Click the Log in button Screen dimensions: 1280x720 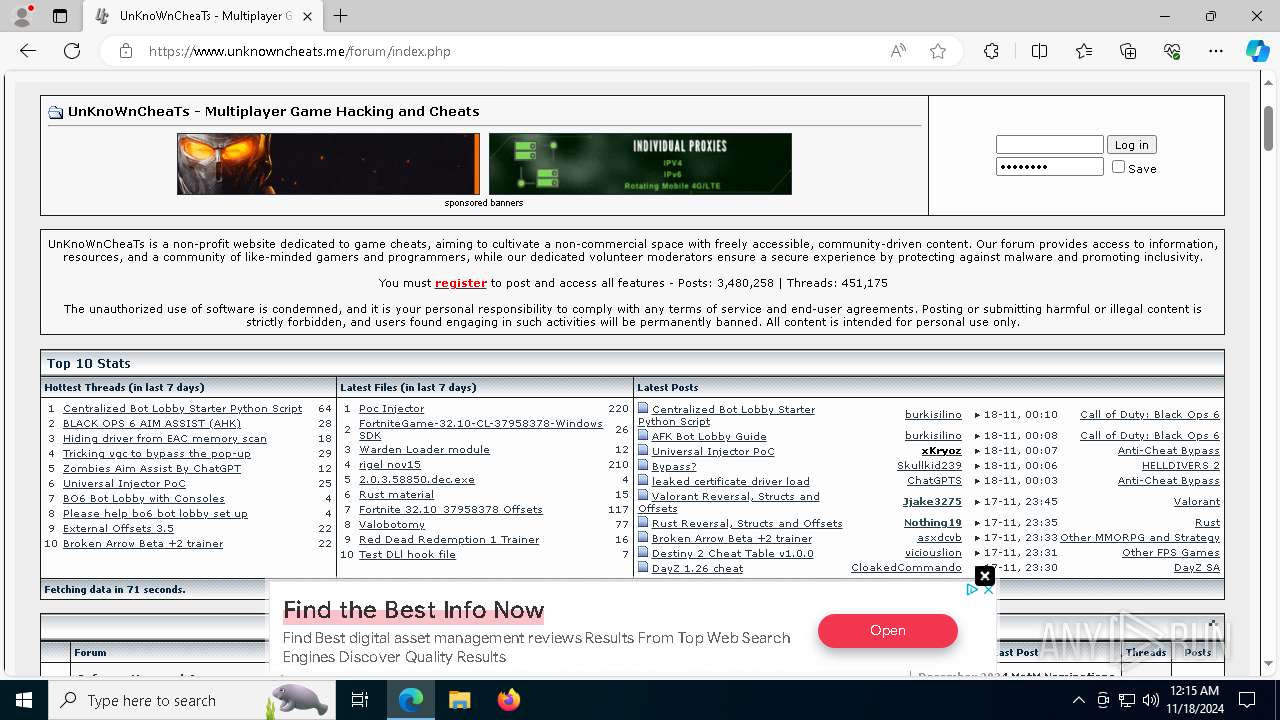(x=1131, y=145)
